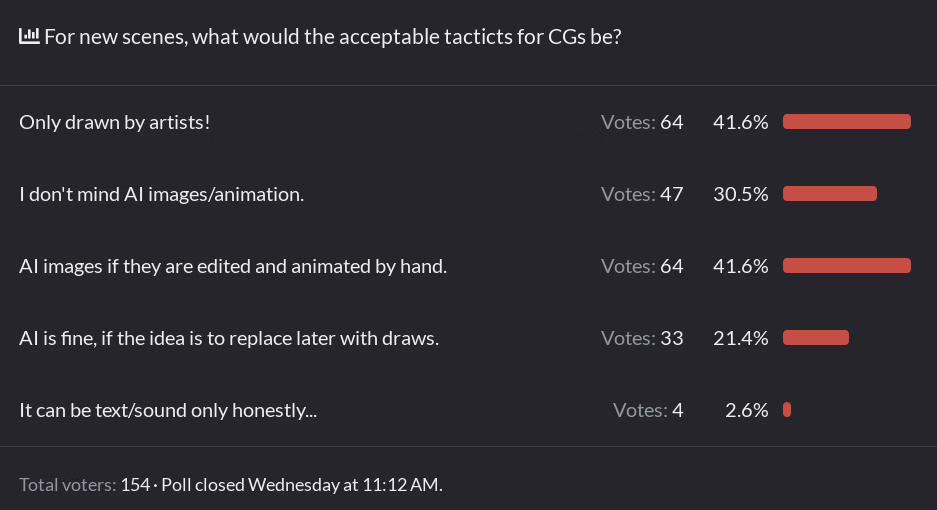Choose "AI is fine, if the idea" option
This screenshot has width=937, height=510.
(x=229, y=338)
